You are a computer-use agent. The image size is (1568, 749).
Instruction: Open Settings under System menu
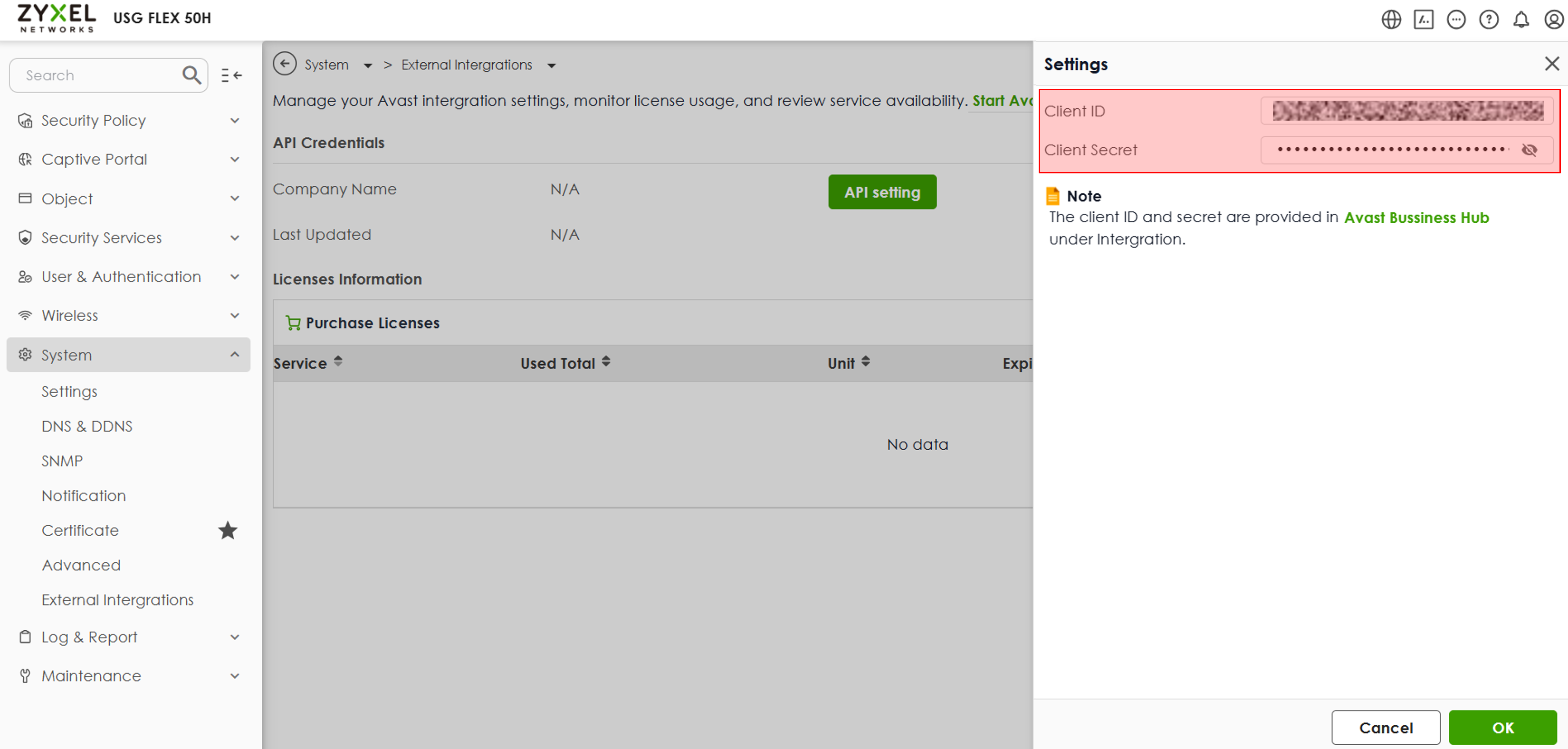[x=69, y=391]
